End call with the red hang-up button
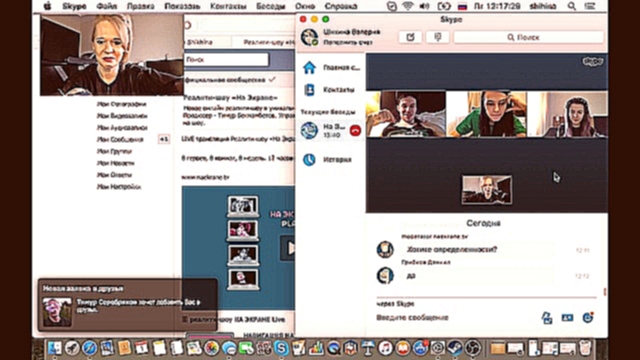 (356, 131)
